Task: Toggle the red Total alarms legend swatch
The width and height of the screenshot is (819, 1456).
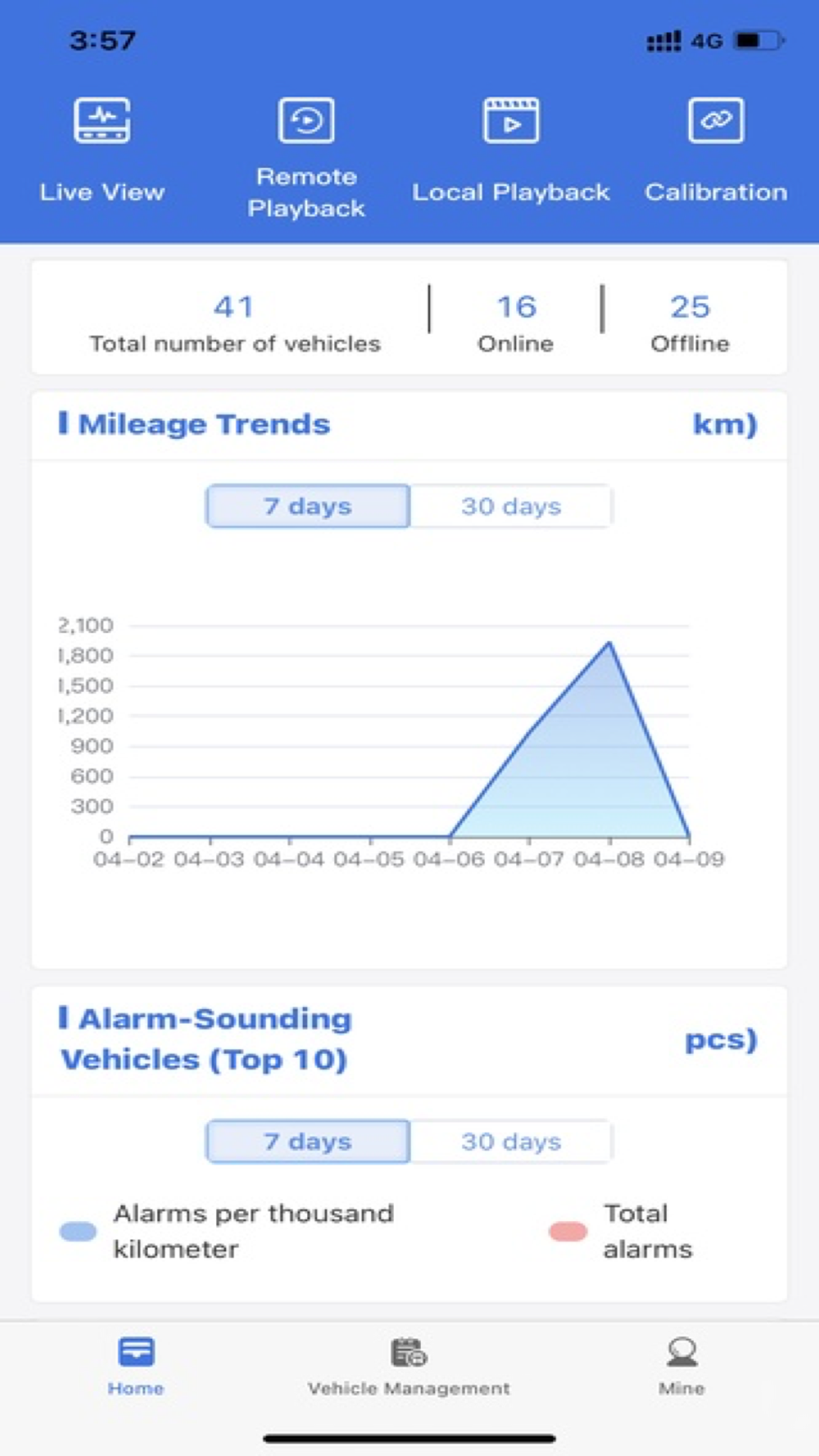Action: [568, 1231]
